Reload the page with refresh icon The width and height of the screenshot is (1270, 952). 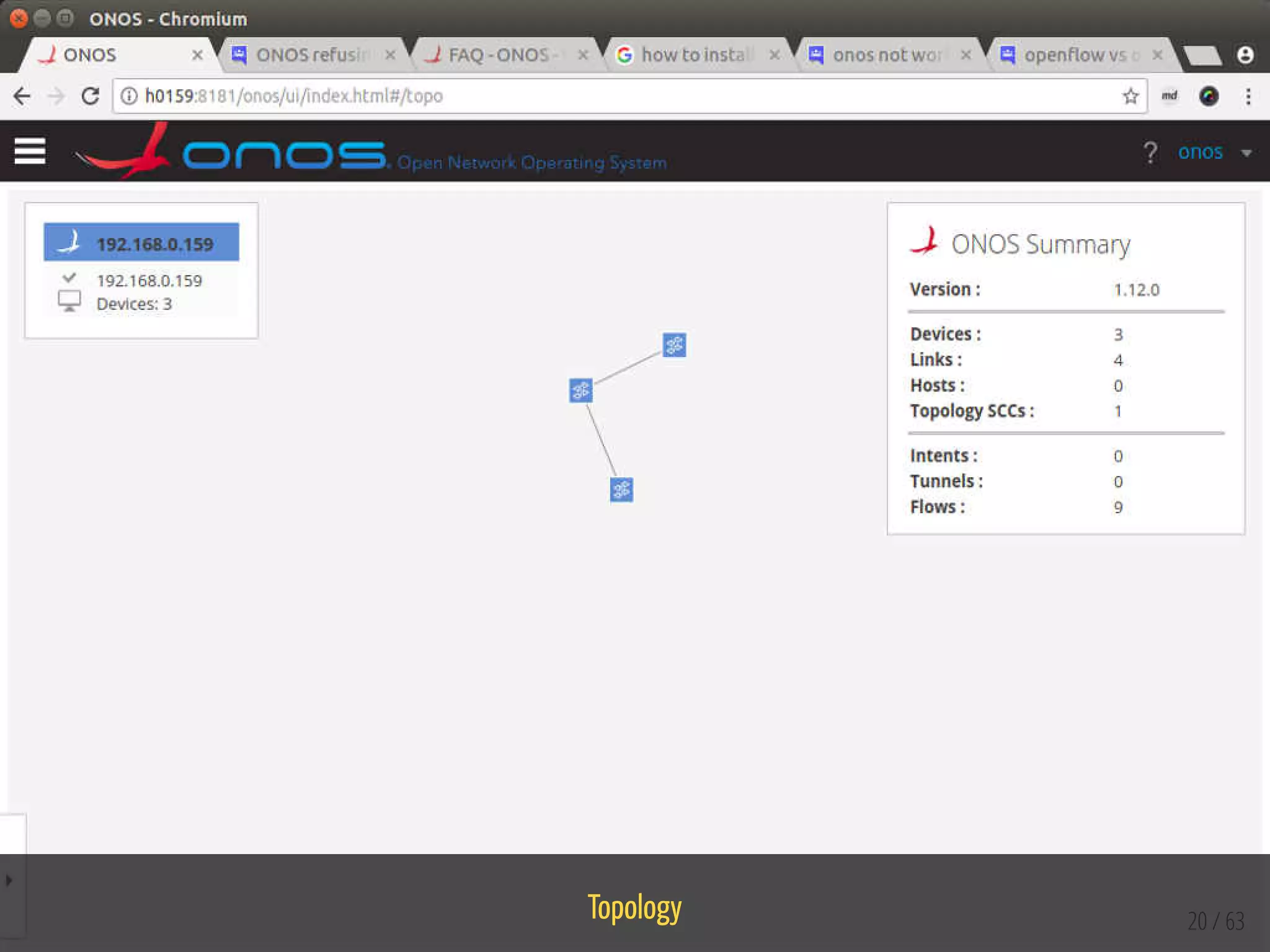coord(91,96)
